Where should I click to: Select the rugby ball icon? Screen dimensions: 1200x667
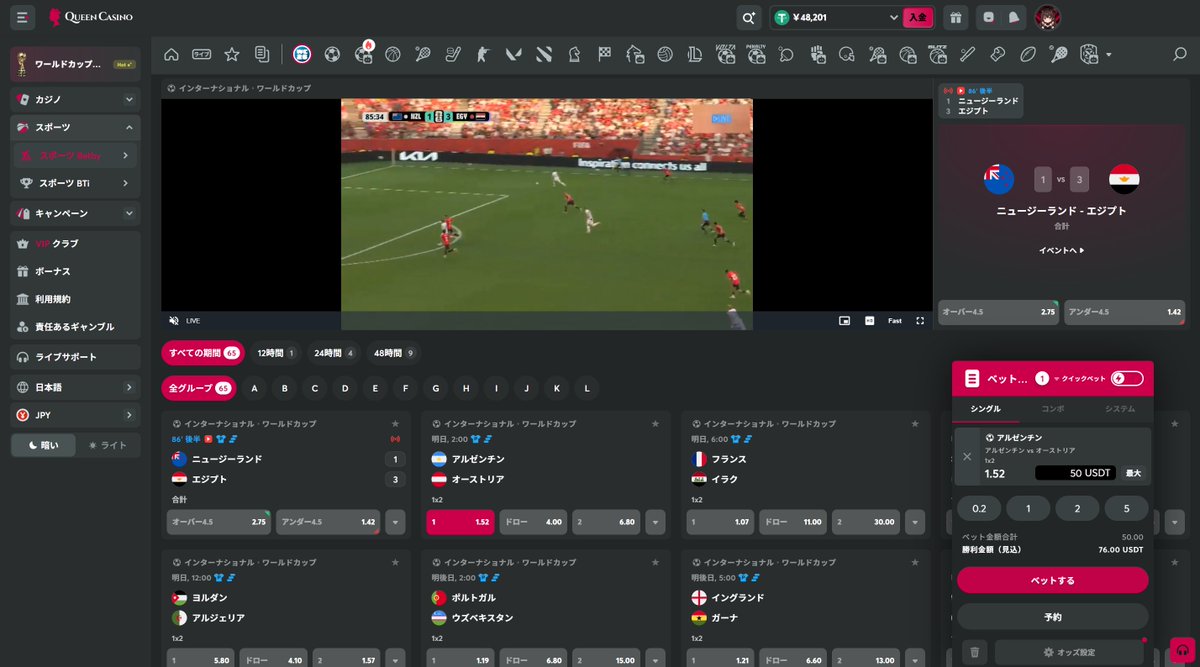click(x=1028, y=54)
